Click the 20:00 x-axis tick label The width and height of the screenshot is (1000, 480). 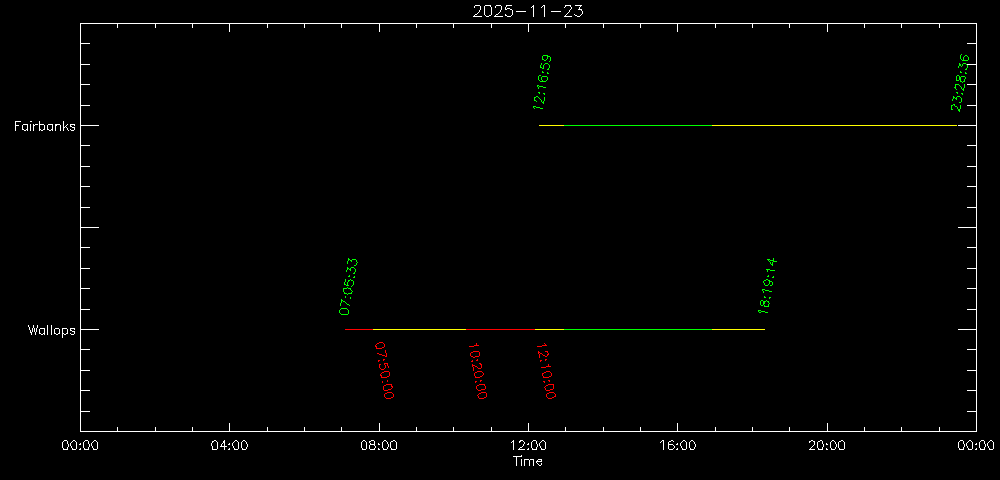tap(827, 447)
